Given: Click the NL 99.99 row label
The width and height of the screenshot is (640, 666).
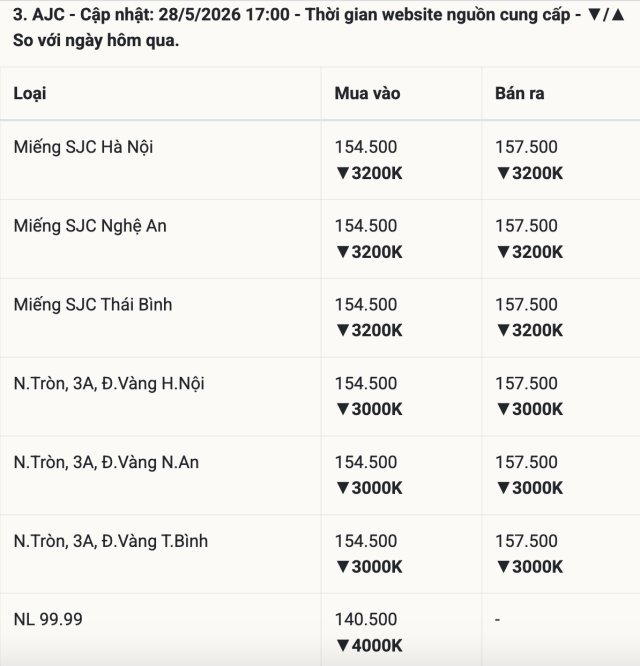Looking at the screenshot, I should click(48, 619).
